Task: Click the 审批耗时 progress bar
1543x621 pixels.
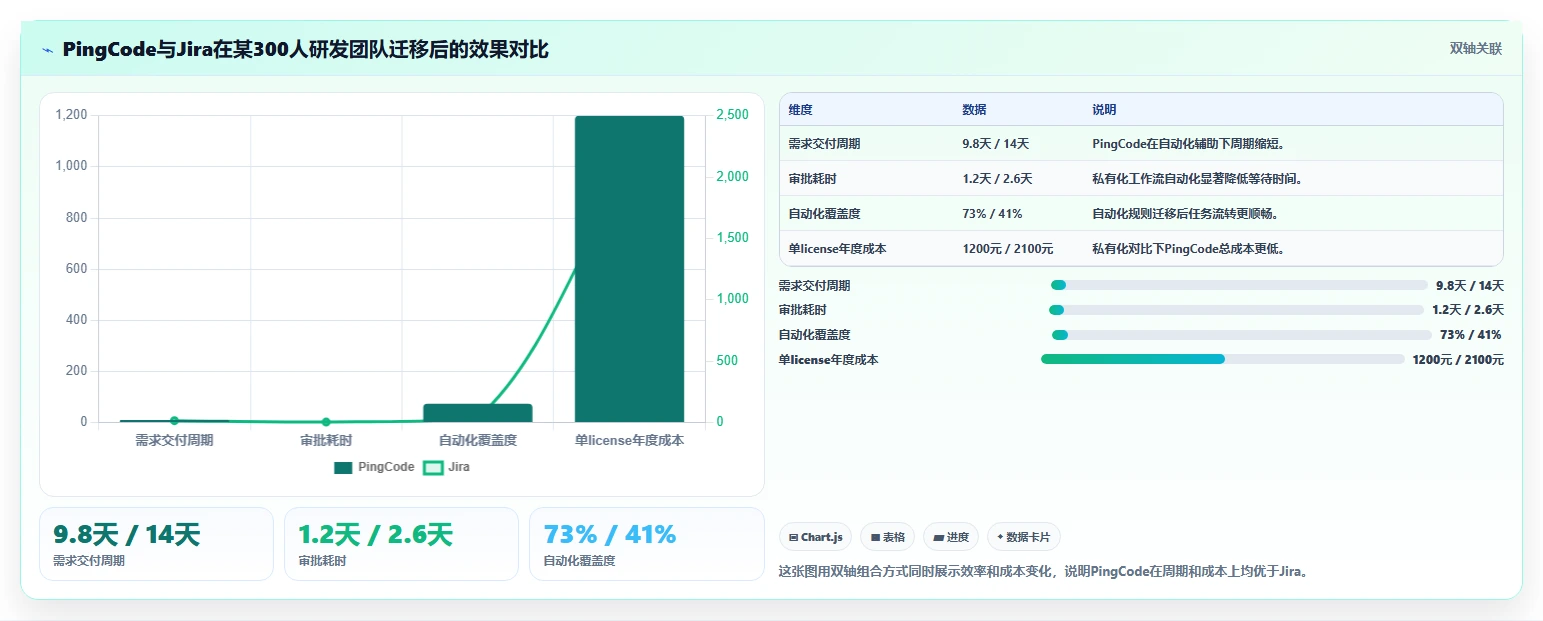Action: [1237, 310]
